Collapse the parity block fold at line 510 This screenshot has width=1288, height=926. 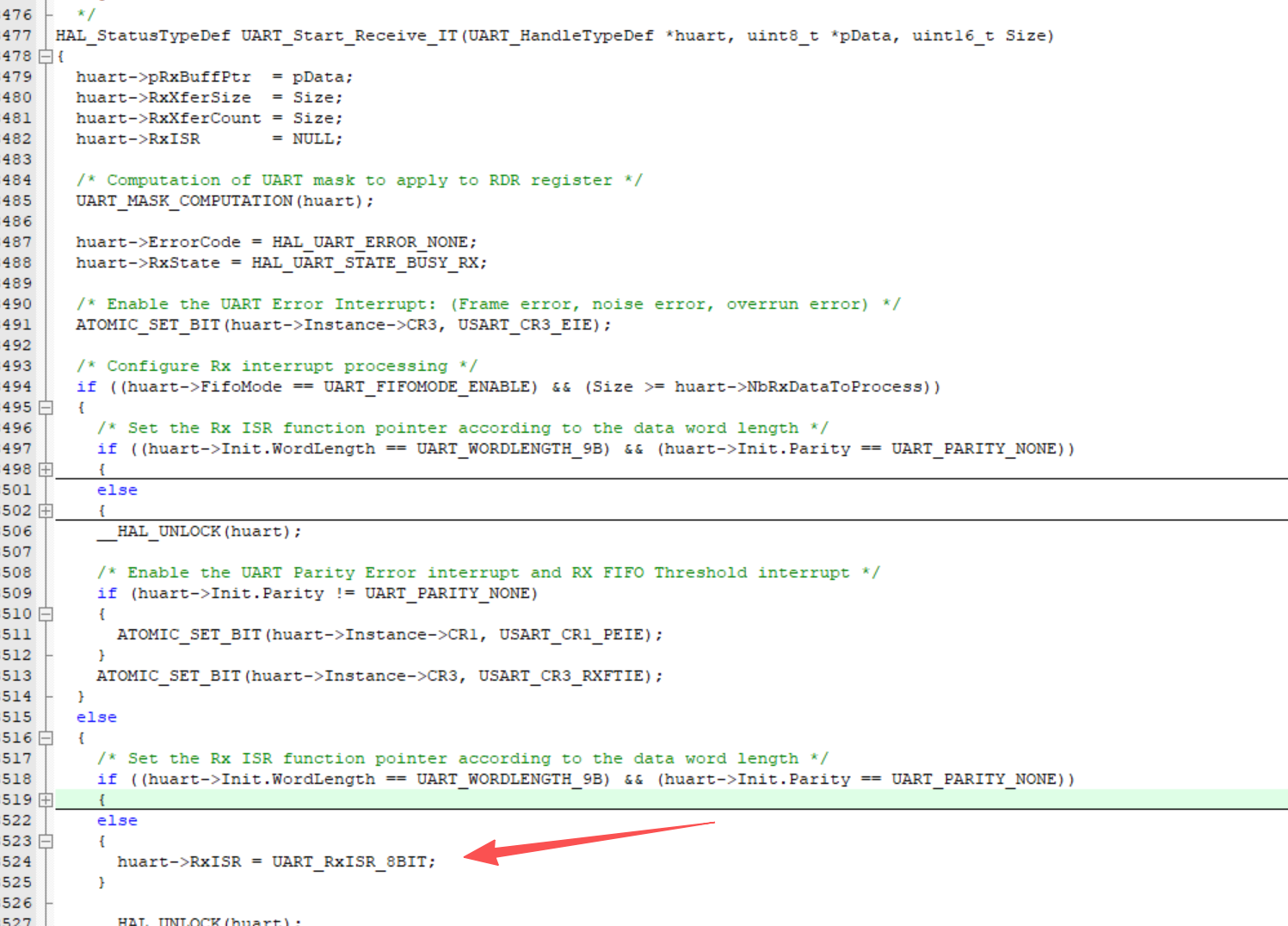click(46, 614)
